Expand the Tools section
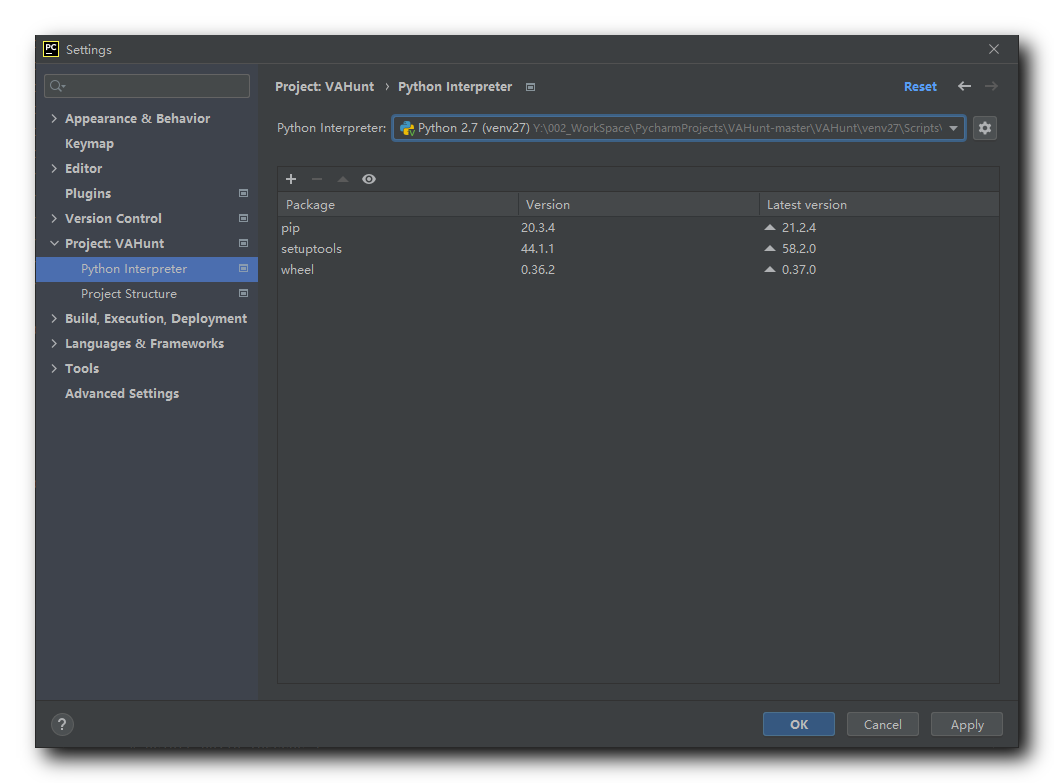The width and height of the screenshot is (1054, 783). tap(54, 368)
